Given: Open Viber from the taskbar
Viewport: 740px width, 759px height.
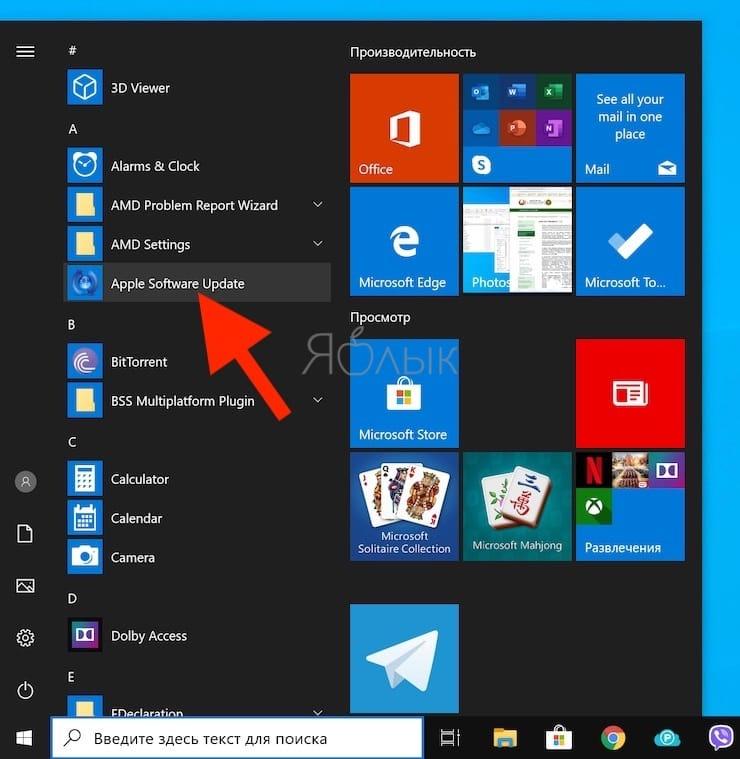Looking at the screenshot, I should coord(721,738).
